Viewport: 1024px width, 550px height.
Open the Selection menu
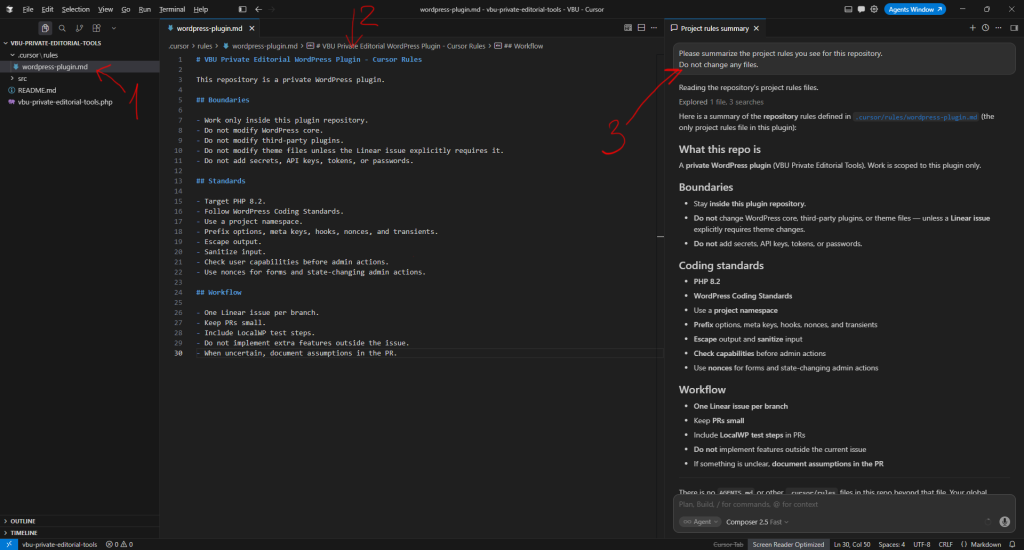pos(76,9)
